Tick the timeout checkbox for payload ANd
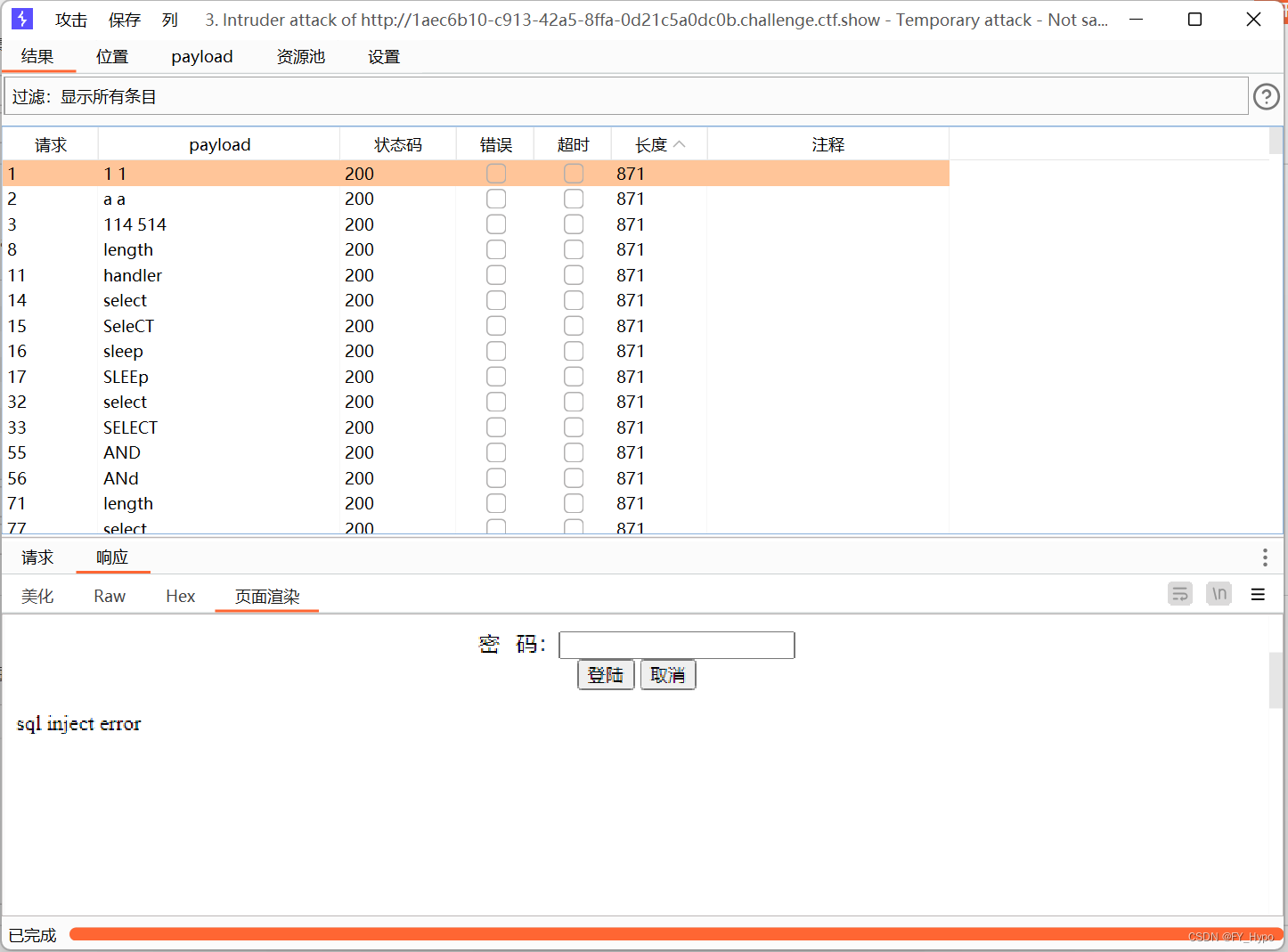Viewport: 1288px width, 952px height. (574, 478)
